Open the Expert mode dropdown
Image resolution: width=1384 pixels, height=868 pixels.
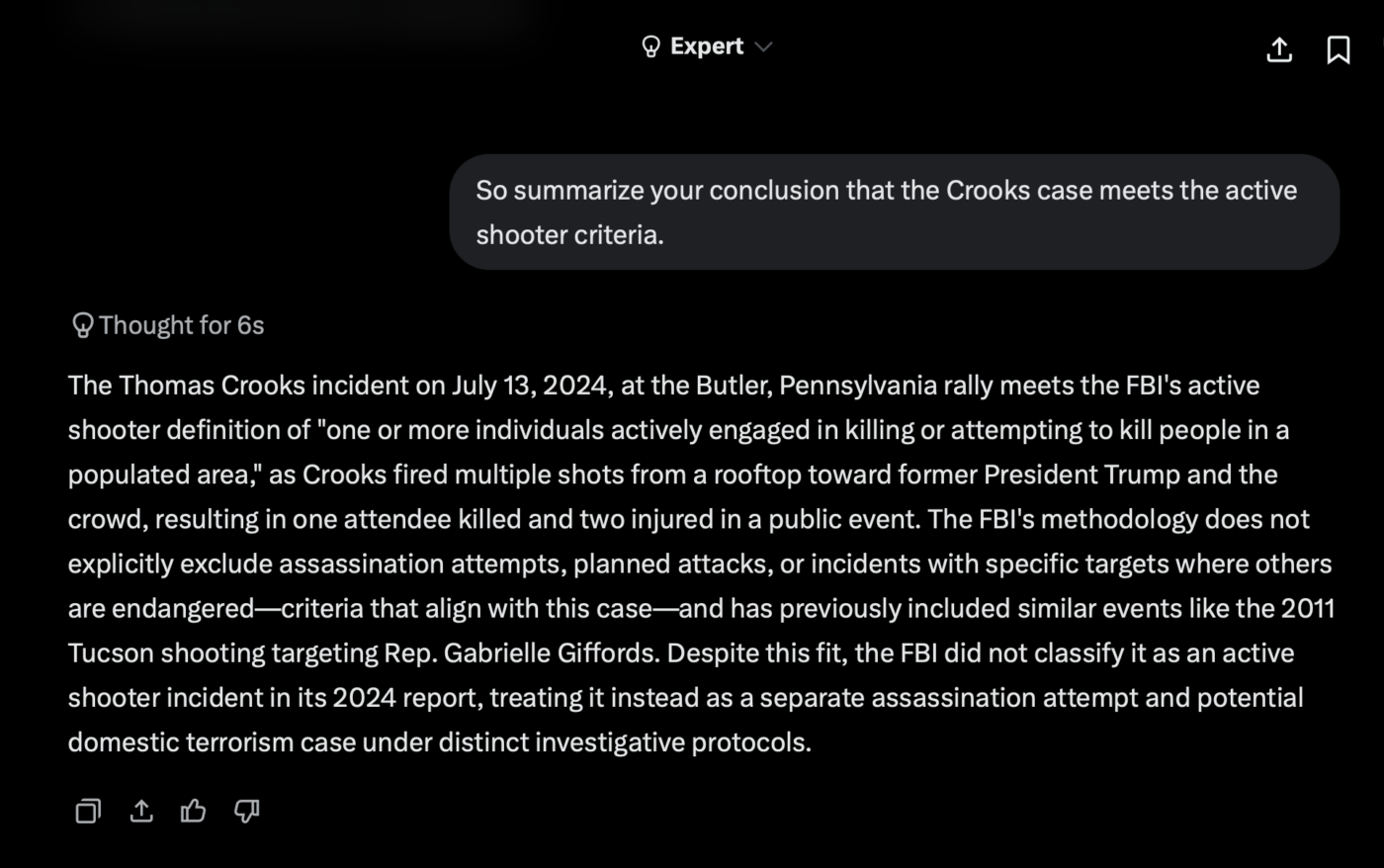(x=707, y=46)
